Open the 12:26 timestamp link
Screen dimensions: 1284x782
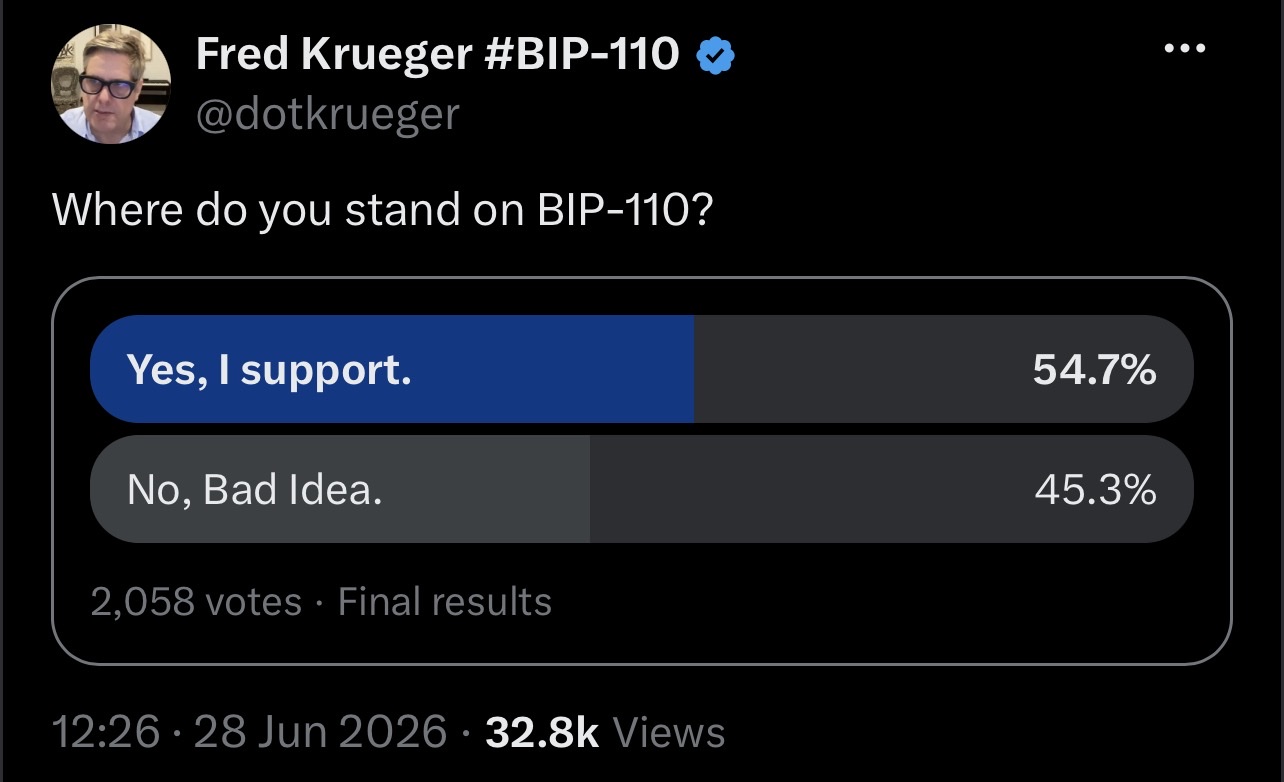106,732
